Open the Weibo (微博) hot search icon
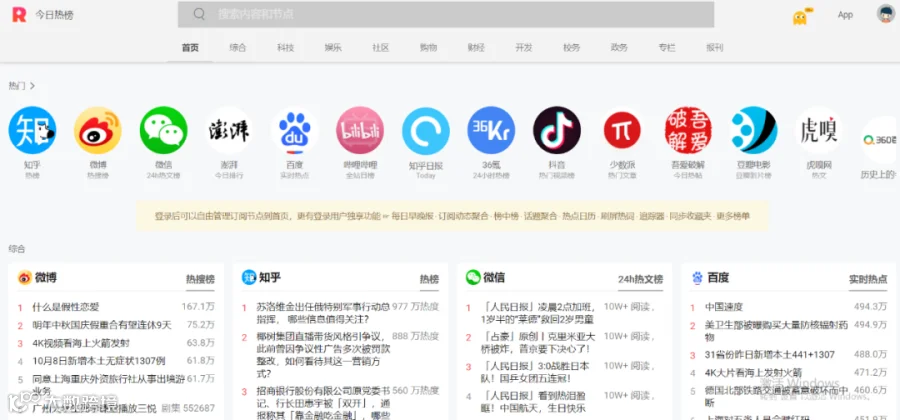Viewport: 900px width, 420px height. [x=98, y=130]
